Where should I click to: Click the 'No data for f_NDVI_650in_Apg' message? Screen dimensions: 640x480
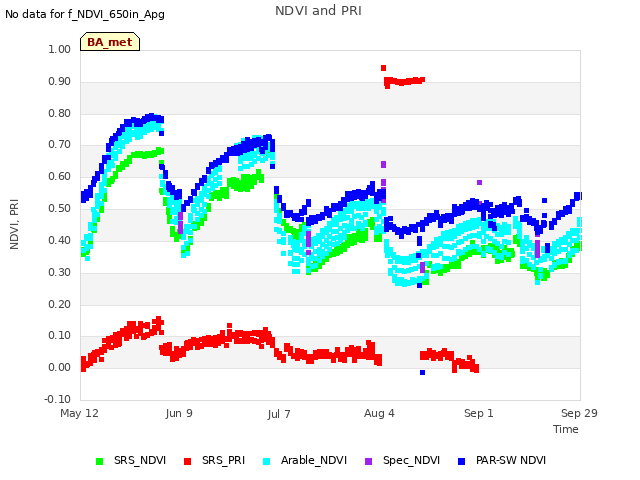coord(85,14)
